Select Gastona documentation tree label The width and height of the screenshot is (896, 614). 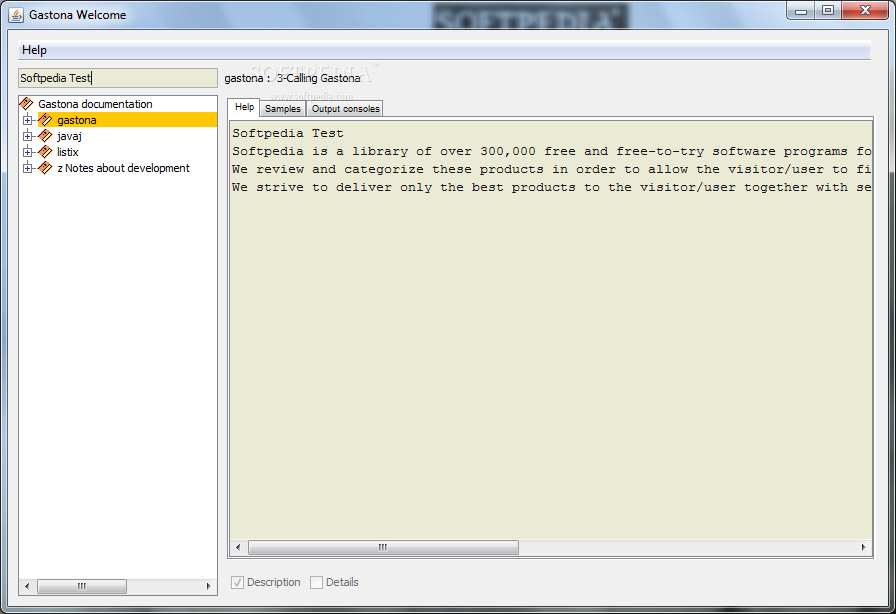(x=95, y=104)
